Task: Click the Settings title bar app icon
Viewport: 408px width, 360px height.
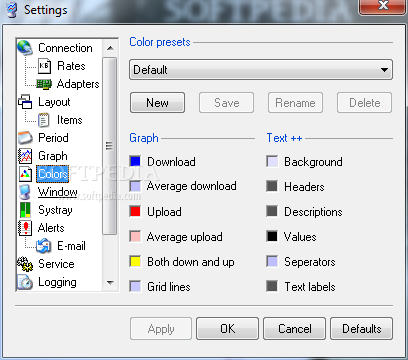Action: 12,10
